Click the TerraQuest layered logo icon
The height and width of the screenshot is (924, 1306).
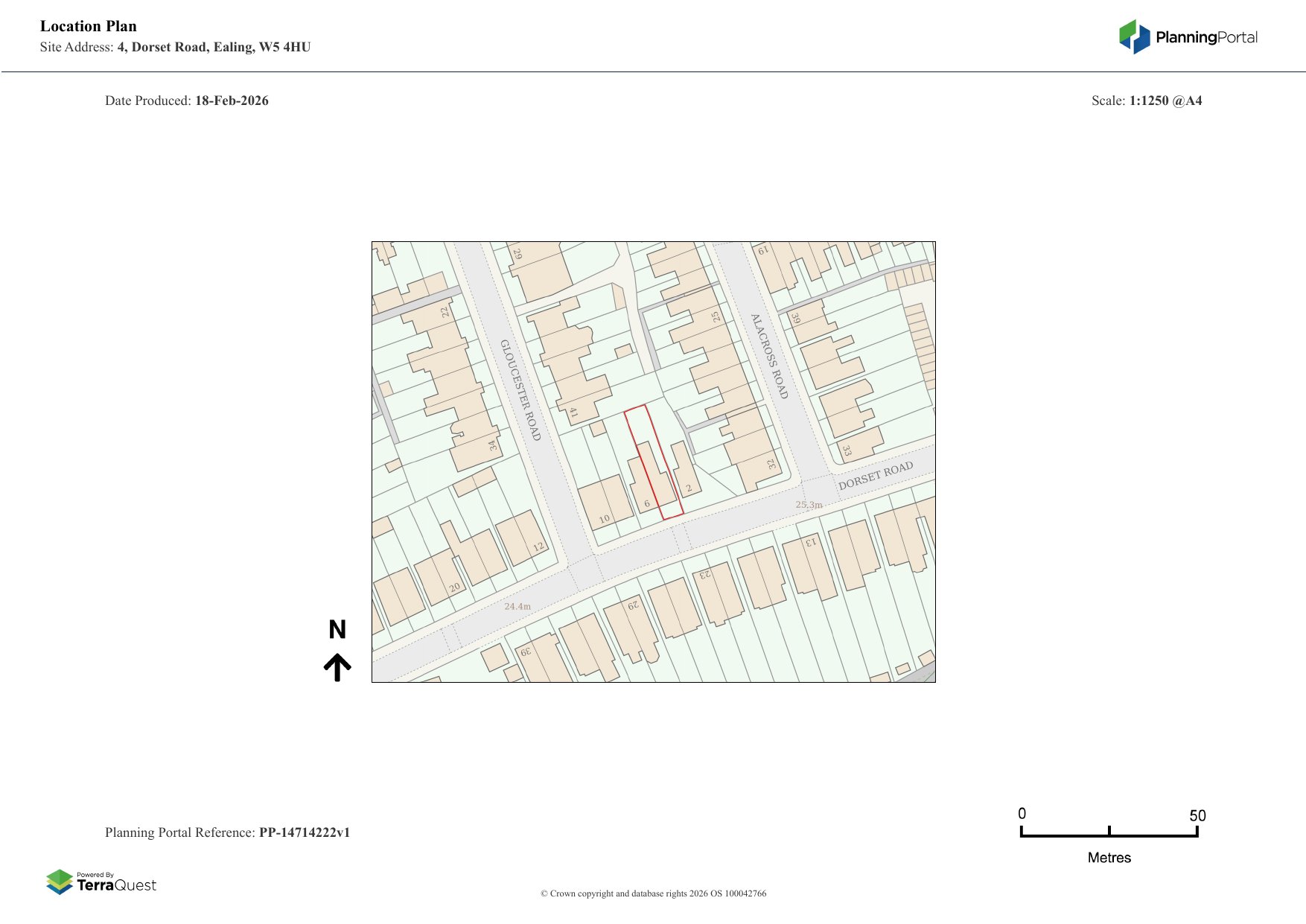coord(60,882)
